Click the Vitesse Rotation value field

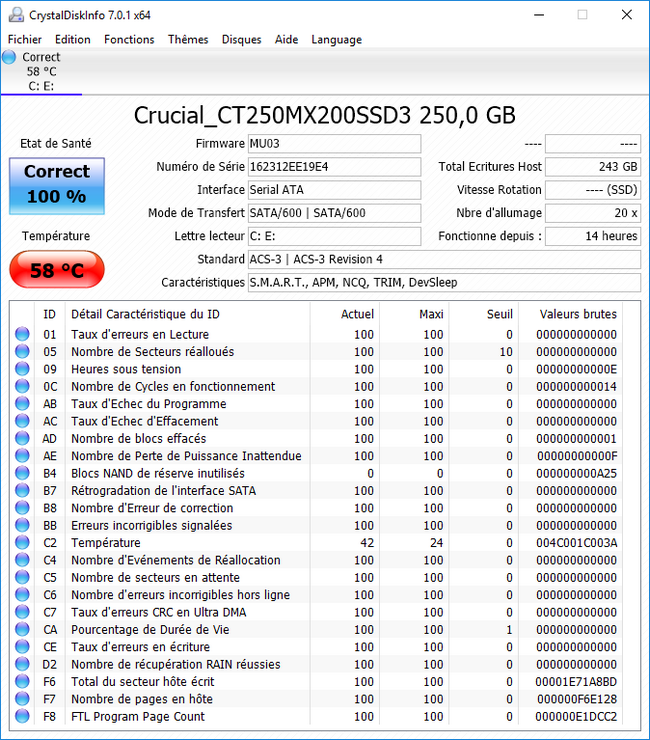point(593,190)
